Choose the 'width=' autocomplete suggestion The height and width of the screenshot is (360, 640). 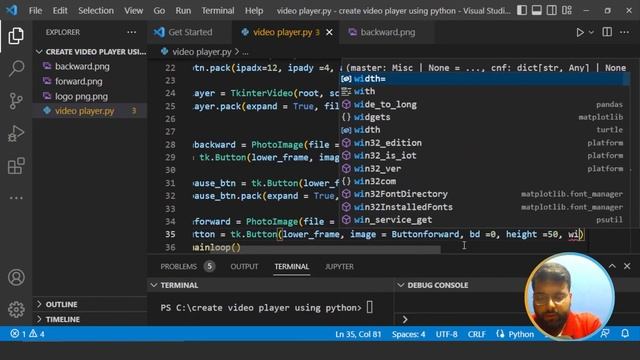[484, 78]
